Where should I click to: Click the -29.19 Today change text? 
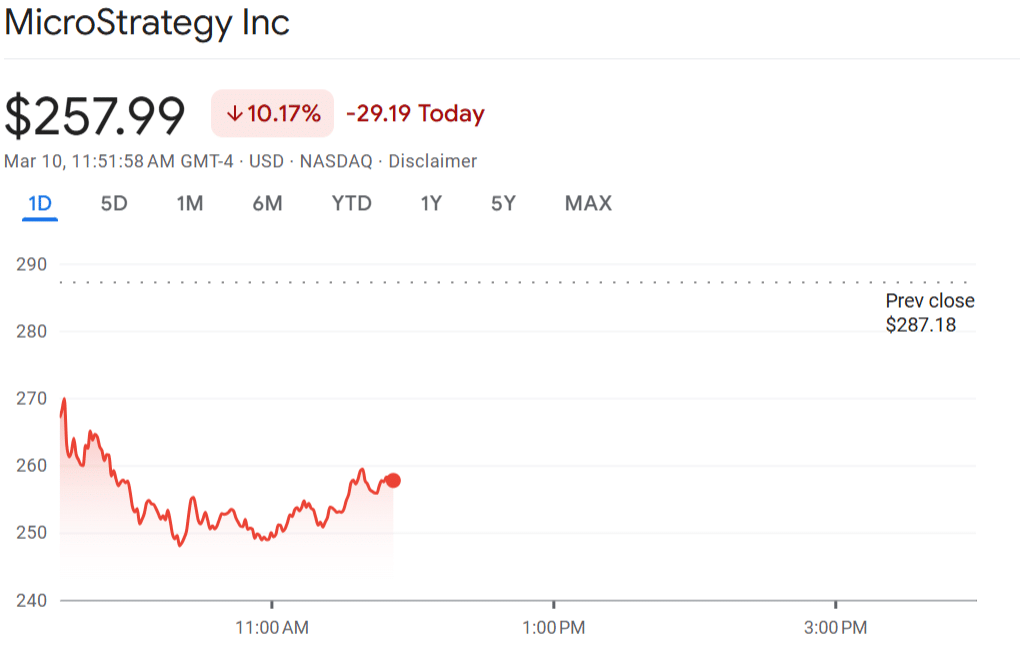point(415,114)
